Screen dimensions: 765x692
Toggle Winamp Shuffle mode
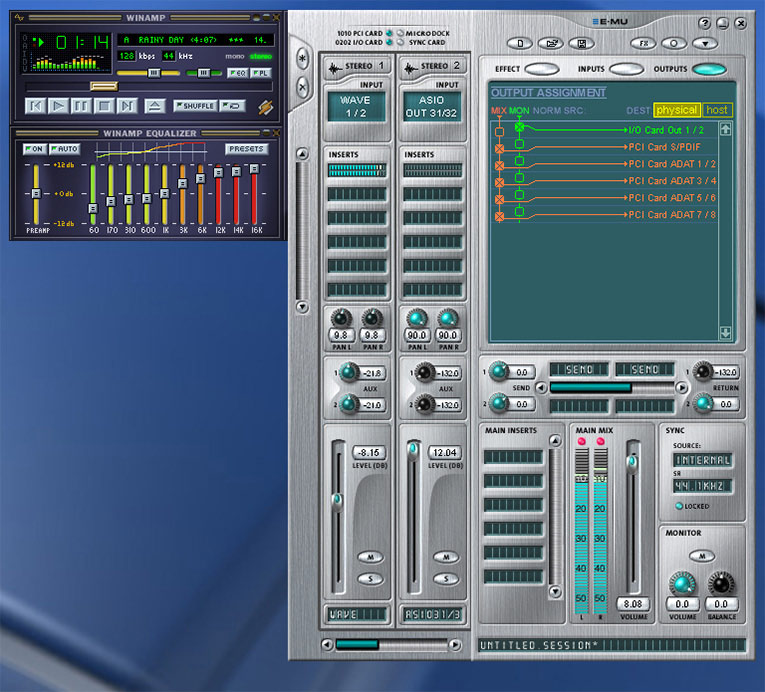(195, 105)
